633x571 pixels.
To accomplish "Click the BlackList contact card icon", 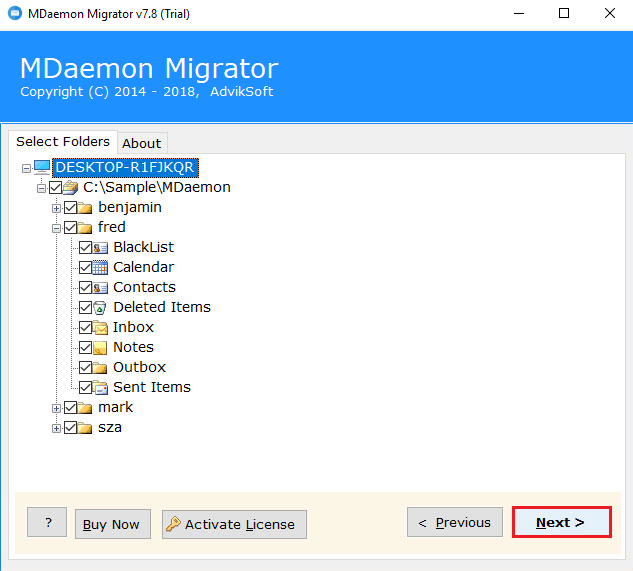I will 100,248.
